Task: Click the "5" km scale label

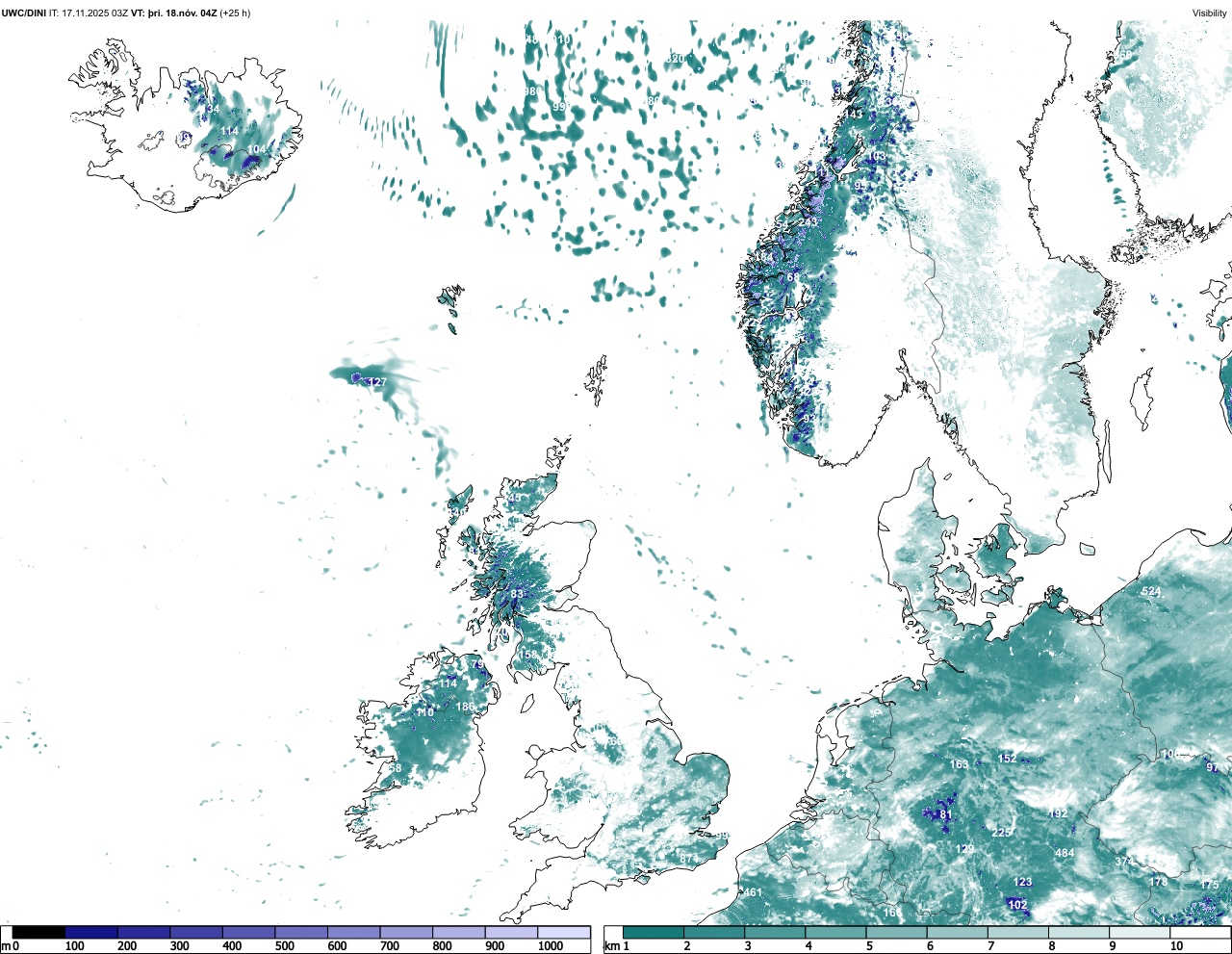Action: point(869,946)
